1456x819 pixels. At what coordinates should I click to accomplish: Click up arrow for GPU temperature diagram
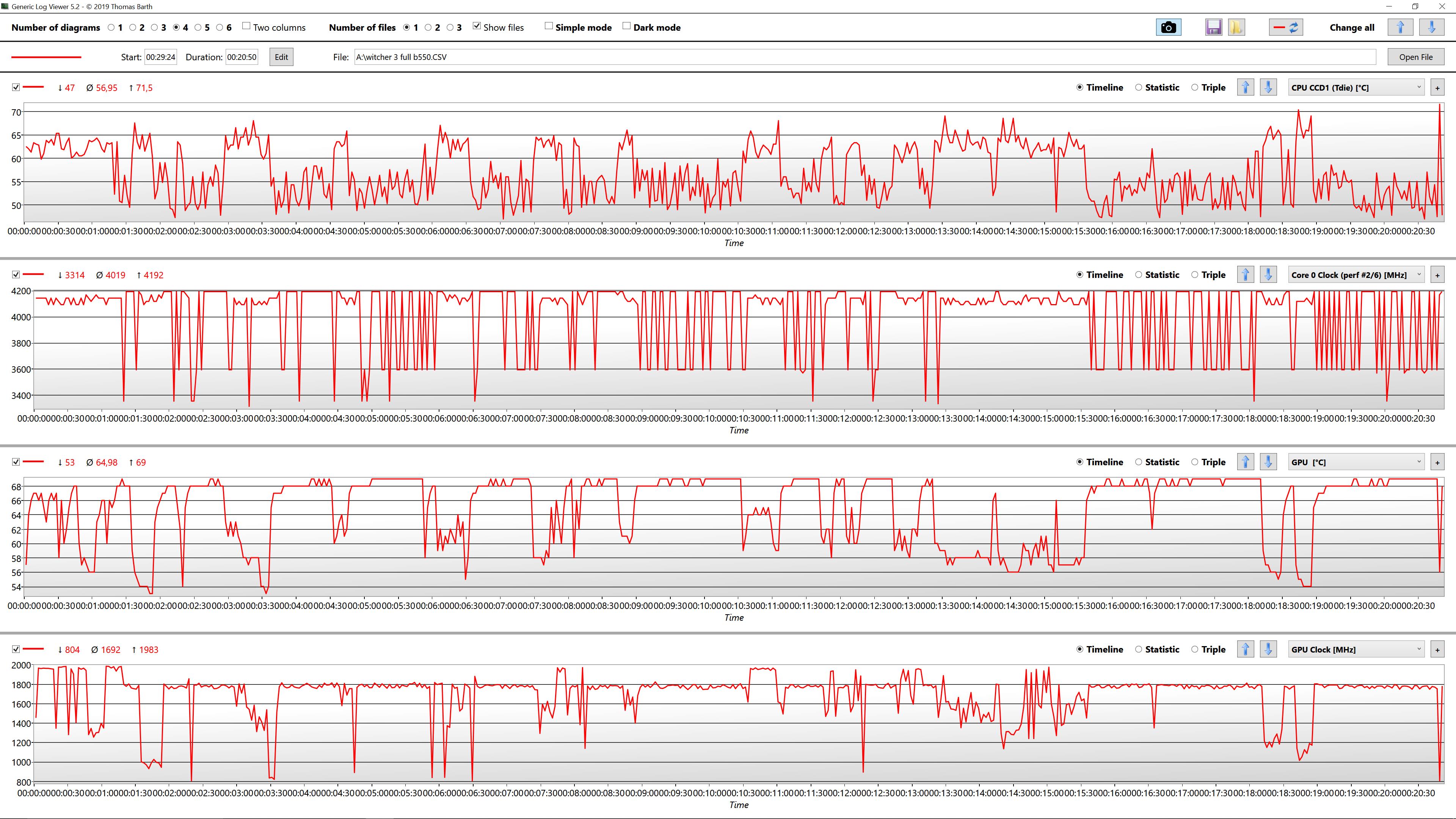tap(1246, 462)
